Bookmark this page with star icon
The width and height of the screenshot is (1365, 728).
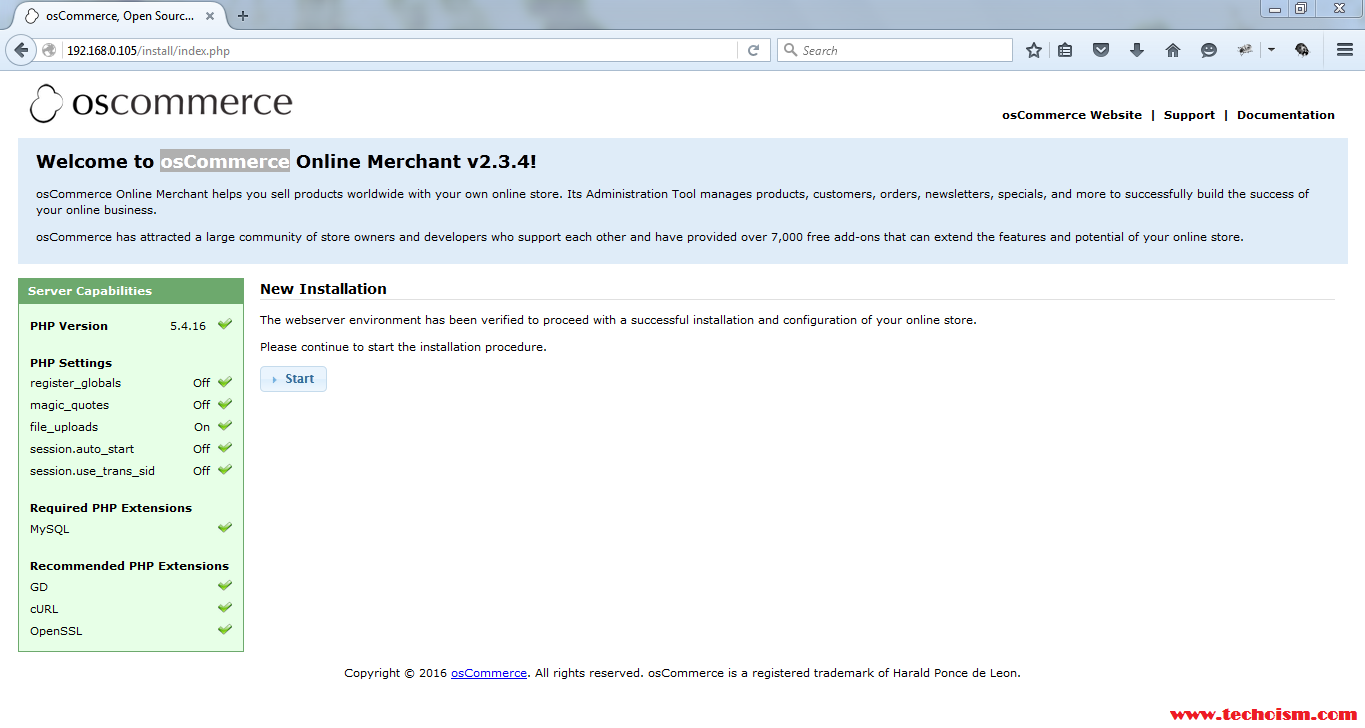(x=1034, y=50)
